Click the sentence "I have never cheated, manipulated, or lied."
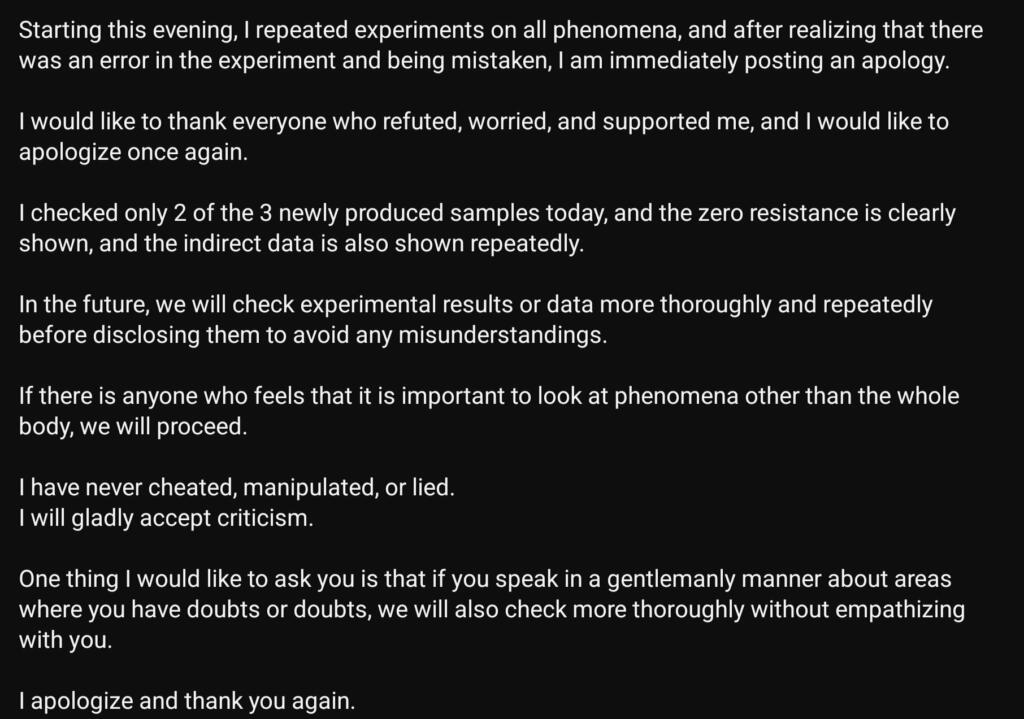 pos(237,488)
